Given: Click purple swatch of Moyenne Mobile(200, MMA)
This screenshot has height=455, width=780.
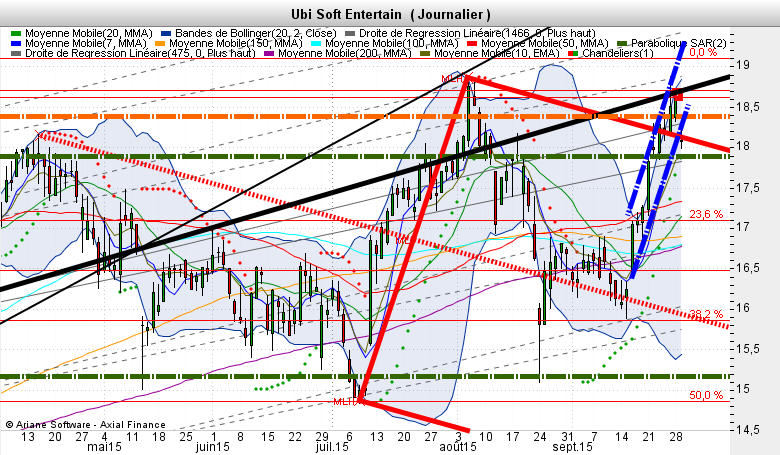Looking at the screenshot, I should coord(269,53).
